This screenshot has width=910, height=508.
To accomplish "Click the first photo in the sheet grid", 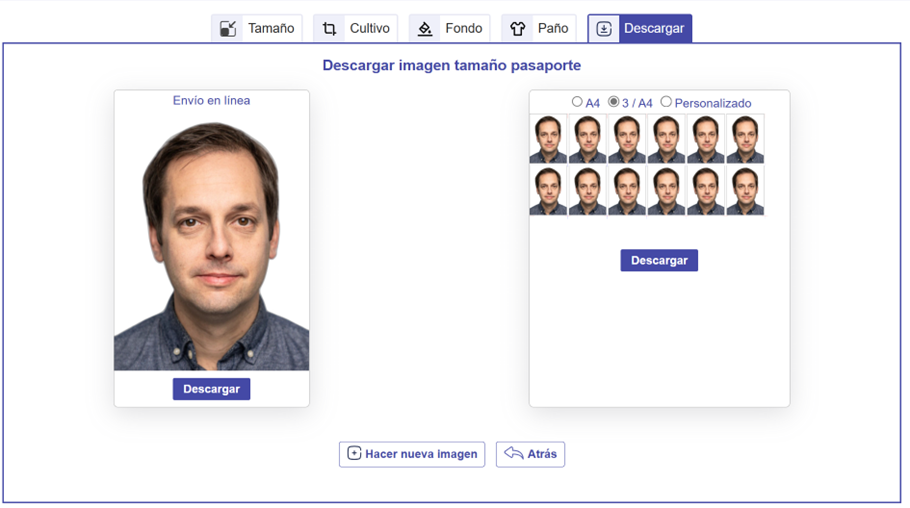I will (548, 139).
